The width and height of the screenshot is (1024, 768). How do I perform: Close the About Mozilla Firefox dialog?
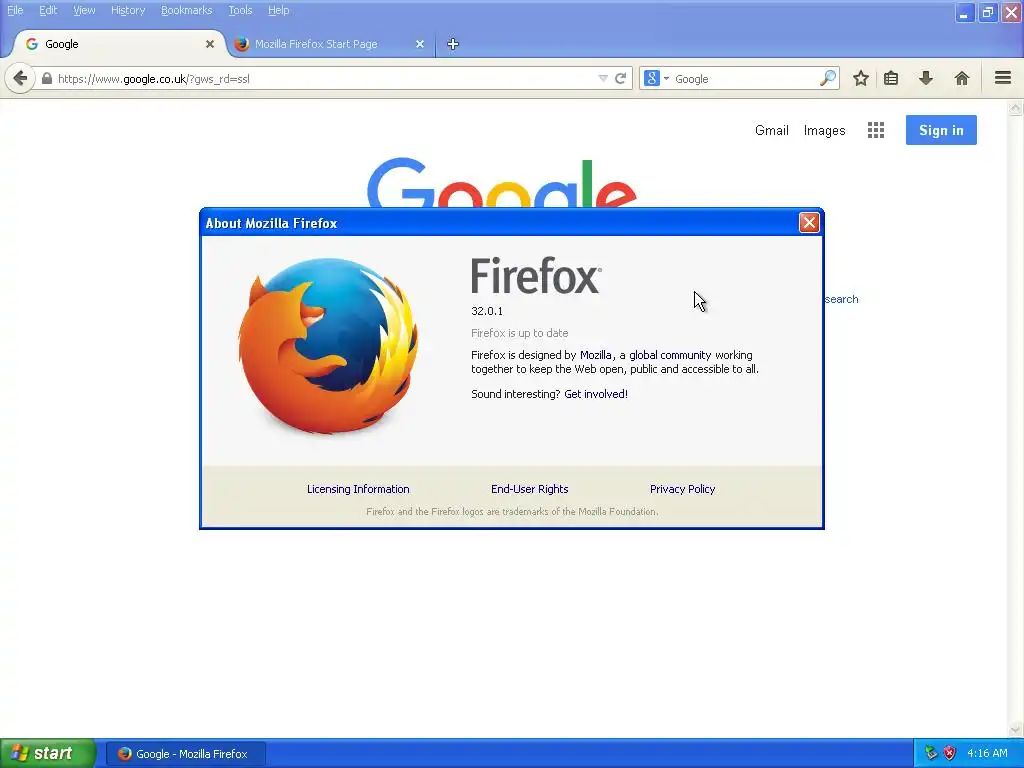pos(809,223)
